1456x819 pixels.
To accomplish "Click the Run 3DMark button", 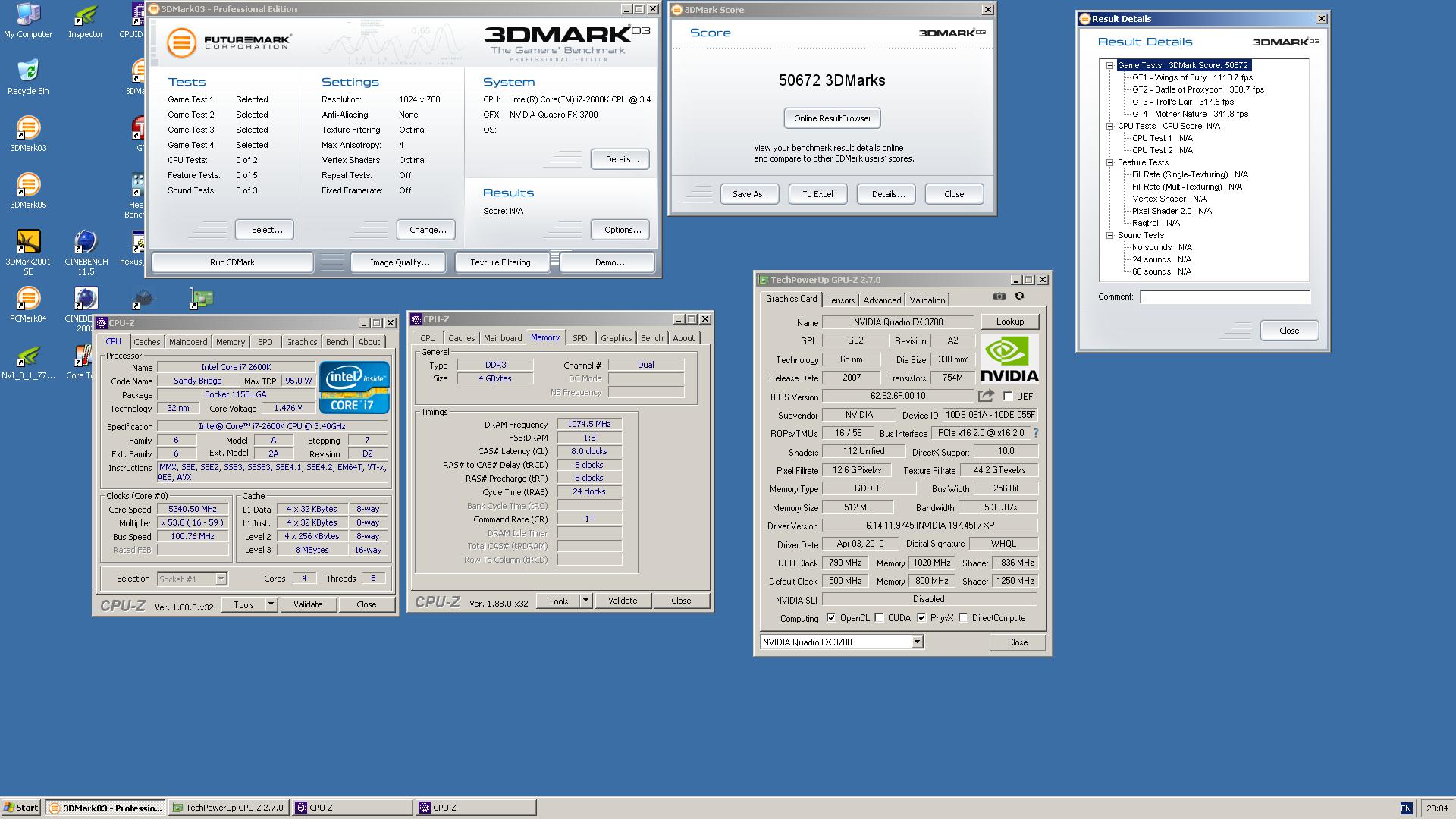I will pyautogui.click(x=232, y=262).
